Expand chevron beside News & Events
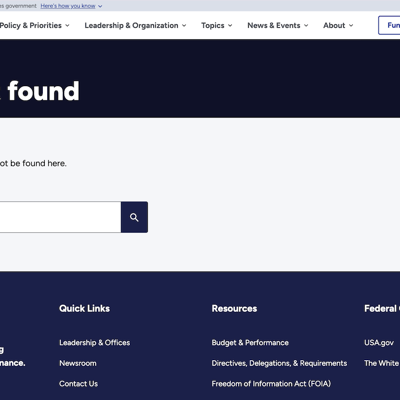 [x=306, y=25]
